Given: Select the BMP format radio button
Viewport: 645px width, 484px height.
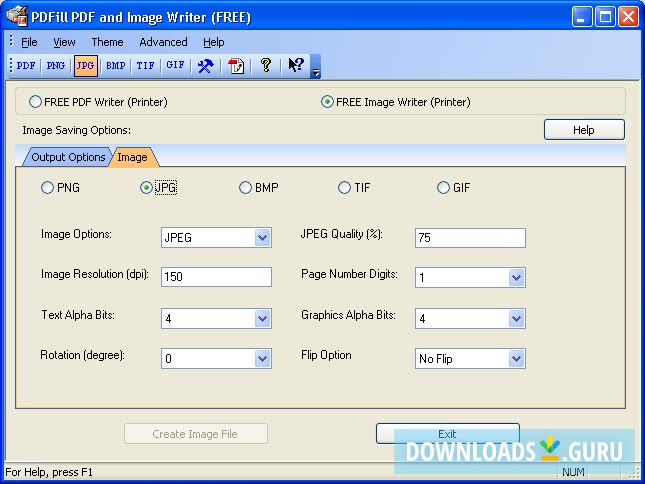Looking at the screenshot, I should (x=245, y=188).
